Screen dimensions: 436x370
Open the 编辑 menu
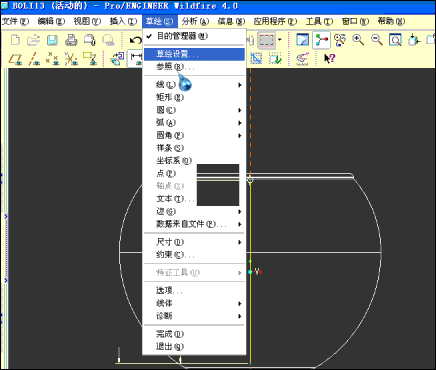pos(51,22)
